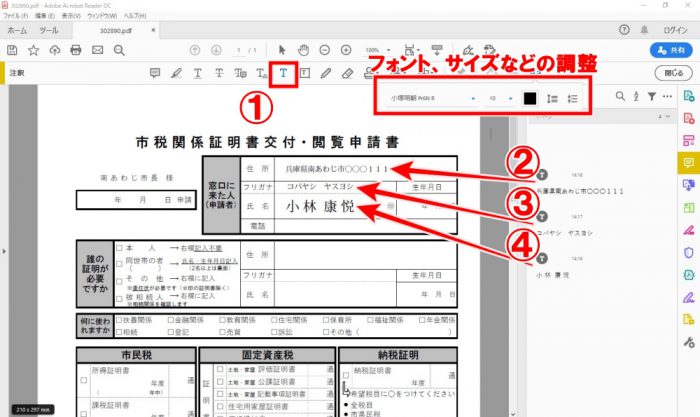Print the document with the printer icon
700x417 pixels.
pos(76,50)
